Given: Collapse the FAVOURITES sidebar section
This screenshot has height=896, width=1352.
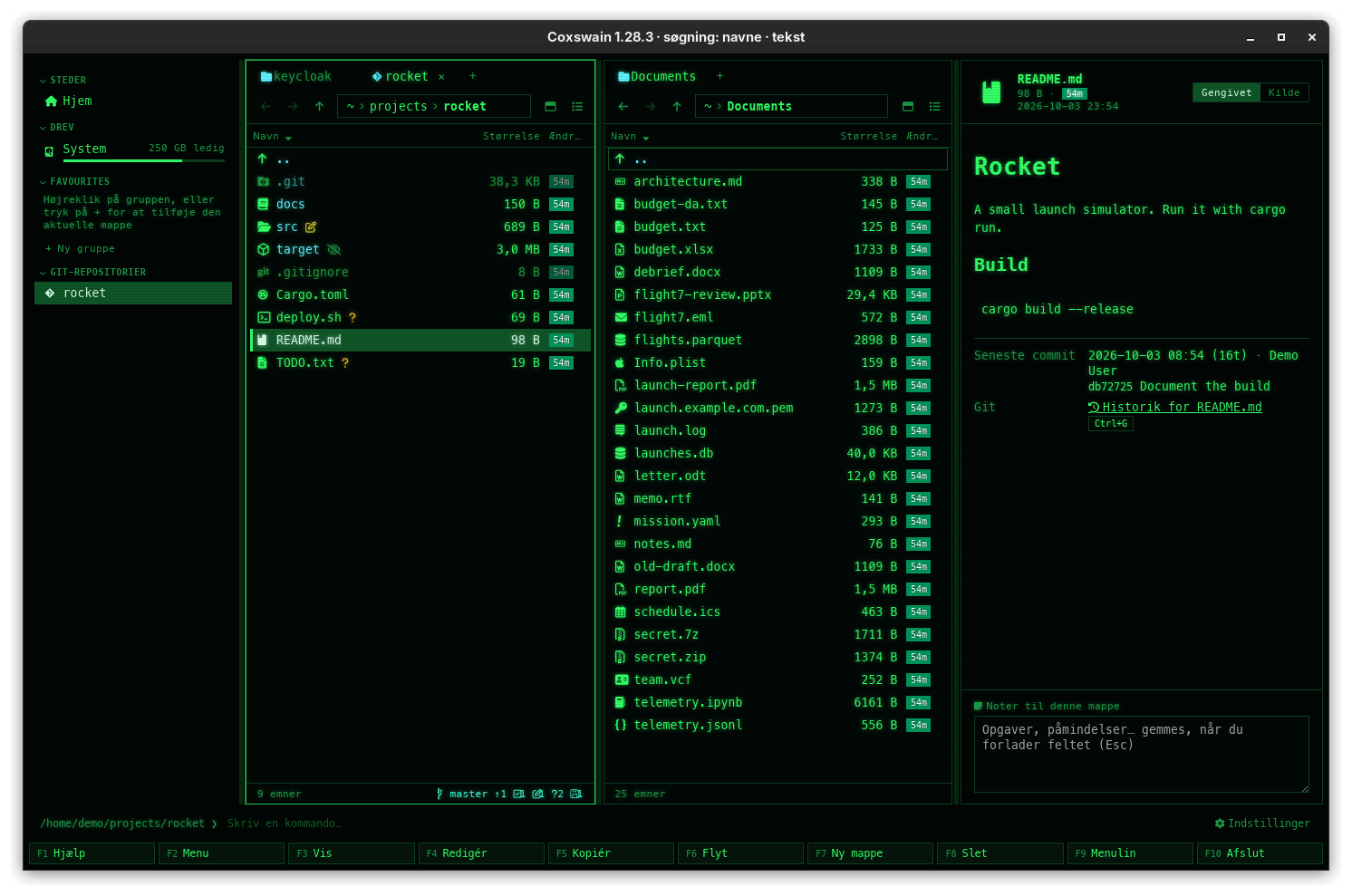Looking at the screenshot, I should pyautogui.click(x=74, y=182).
